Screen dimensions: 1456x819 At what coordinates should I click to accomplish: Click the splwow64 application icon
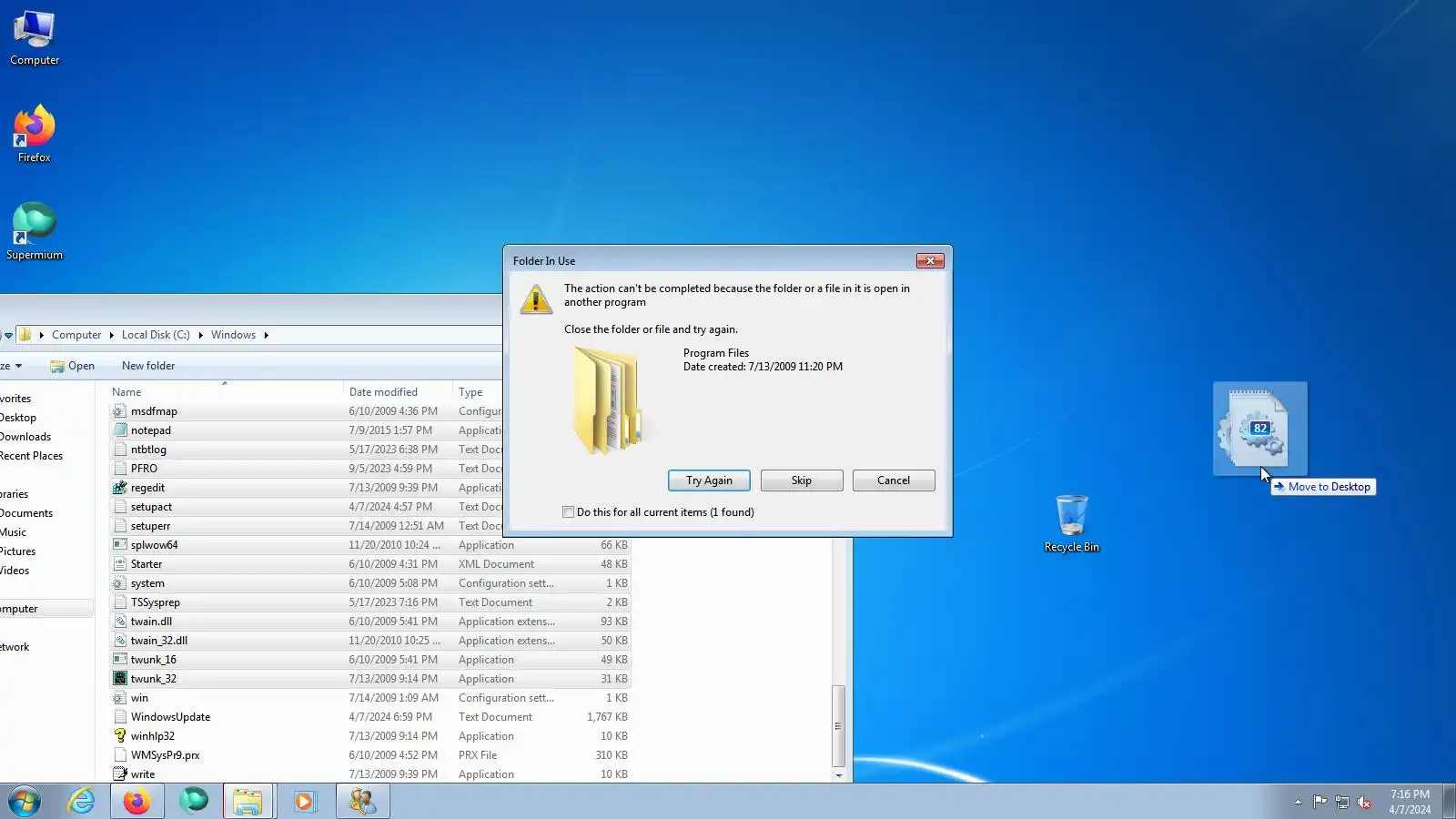(x=120, y=545)
